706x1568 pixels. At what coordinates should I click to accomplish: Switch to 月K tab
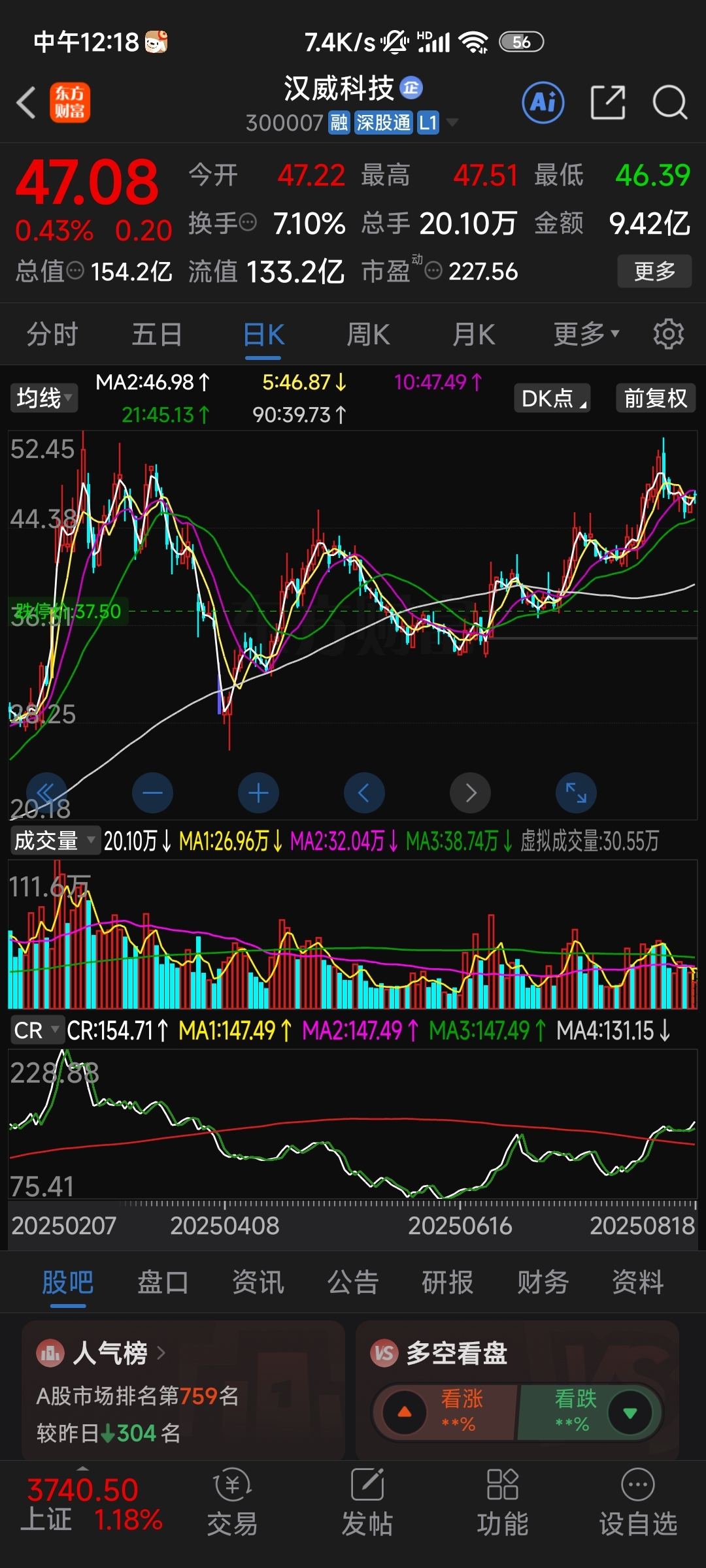click(474, 334)
